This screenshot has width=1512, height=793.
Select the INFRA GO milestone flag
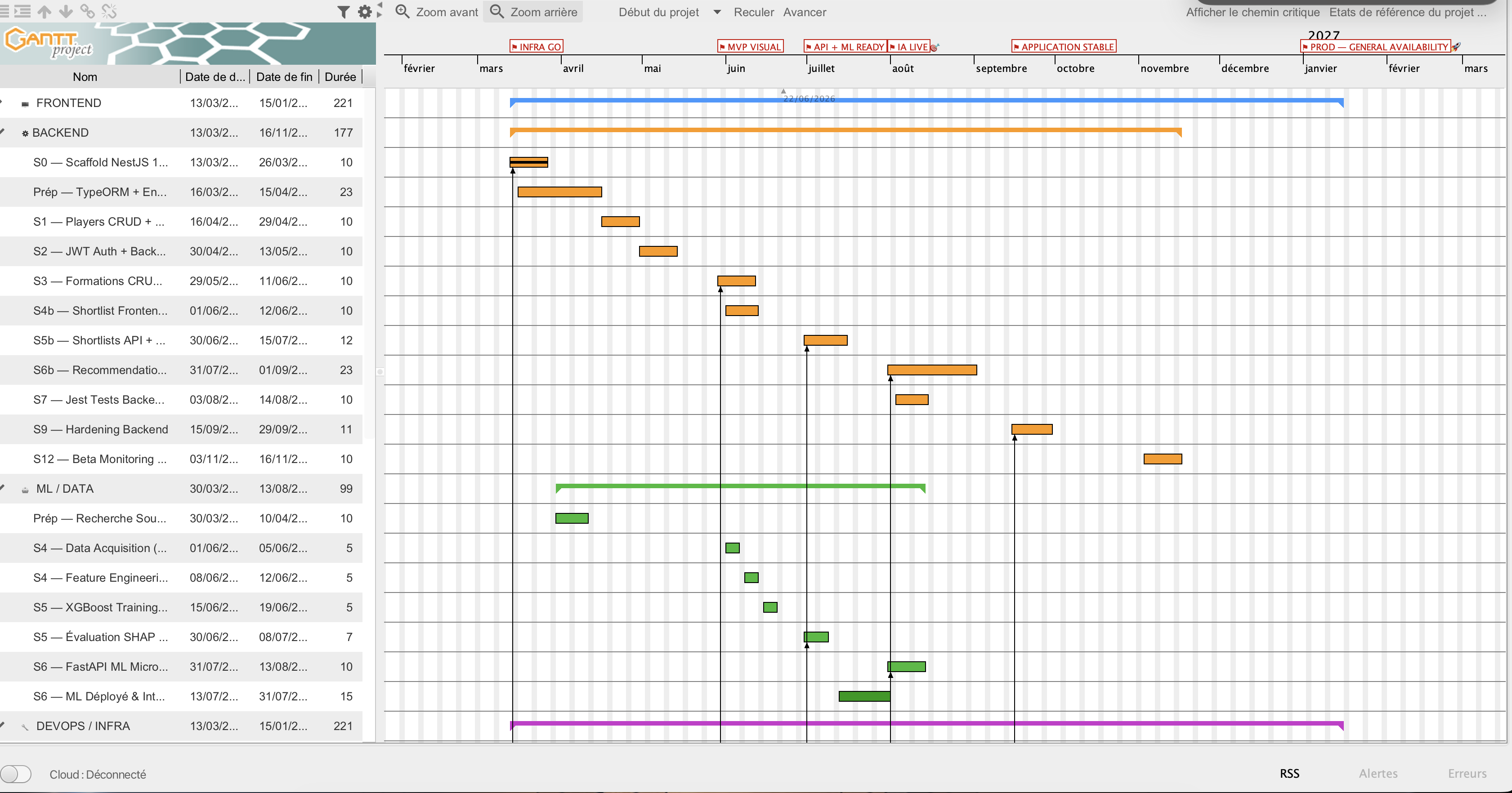537,47
